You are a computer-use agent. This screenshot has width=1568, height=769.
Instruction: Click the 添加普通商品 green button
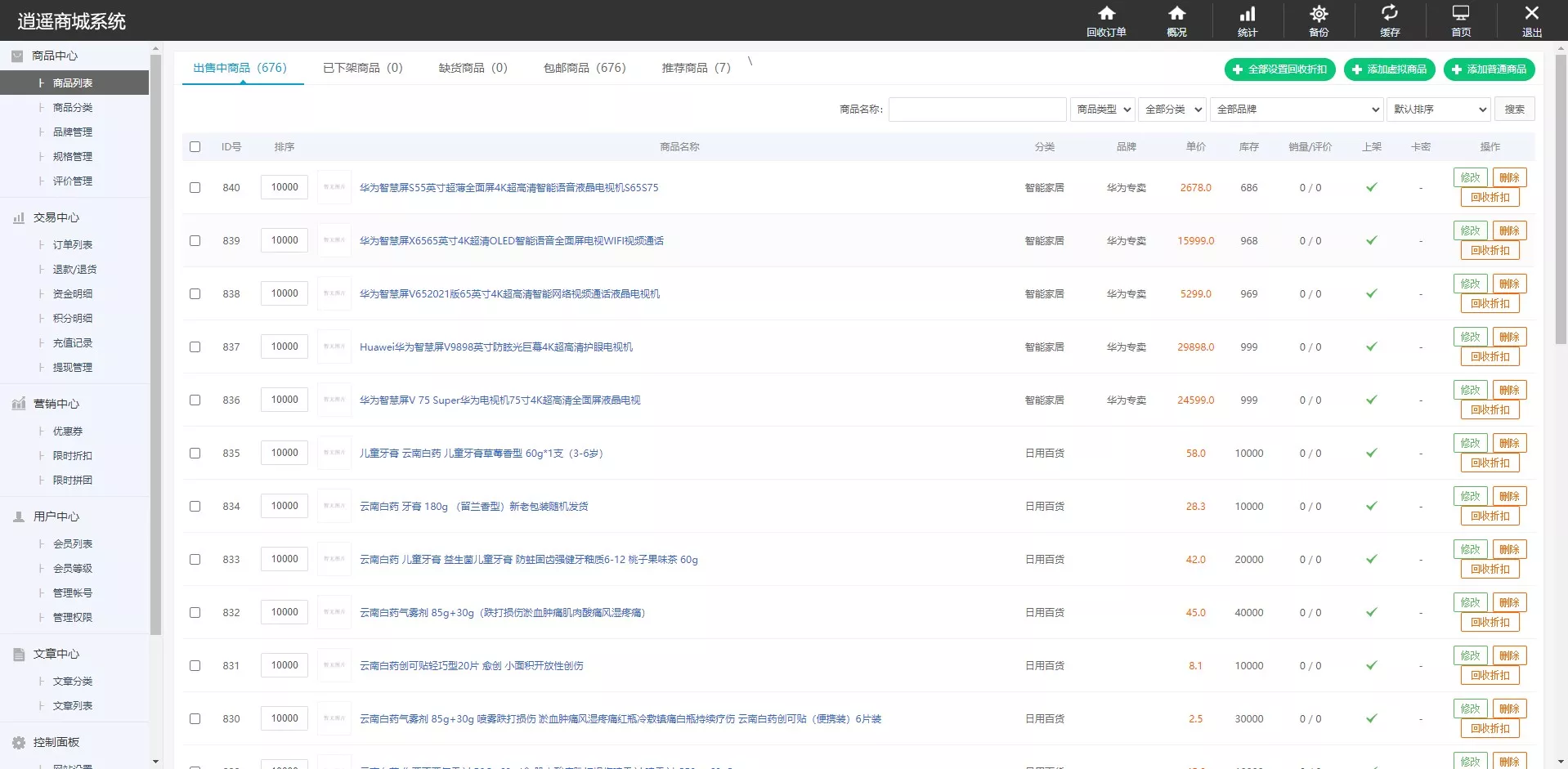[x=1489, y=69]
